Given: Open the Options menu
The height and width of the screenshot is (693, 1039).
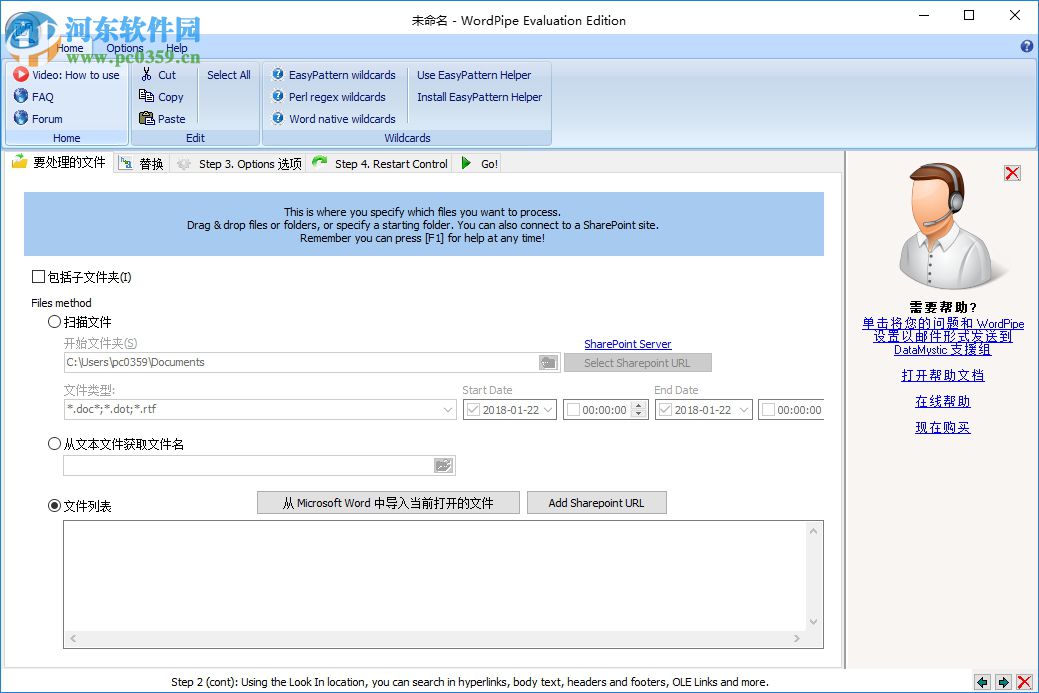Looking at the screenshot, I should click(124, 47).
